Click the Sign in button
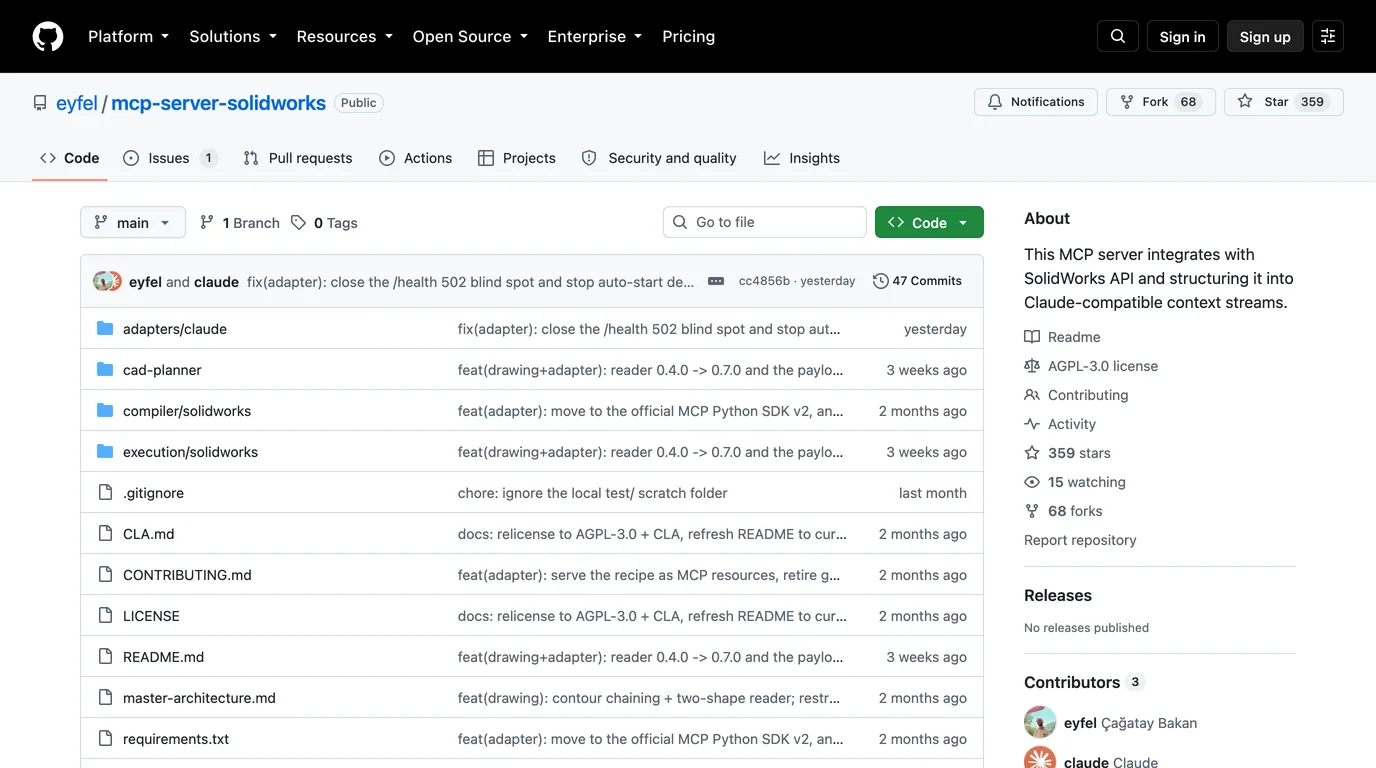The height and width of the screenshot is (768, 1376). (x=1183, y=36)
